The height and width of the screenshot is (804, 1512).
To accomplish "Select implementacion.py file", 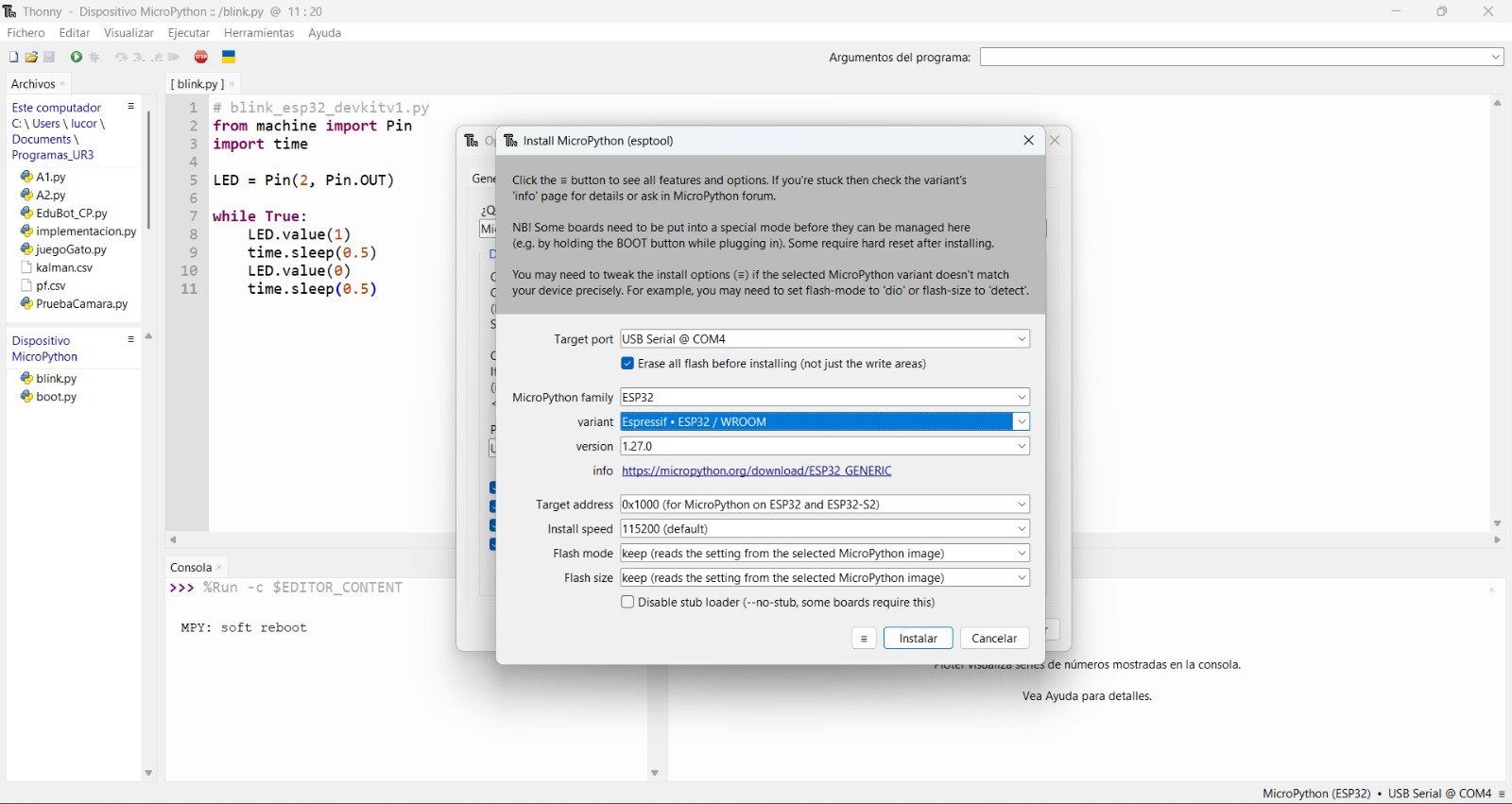I will coord(78,231).
